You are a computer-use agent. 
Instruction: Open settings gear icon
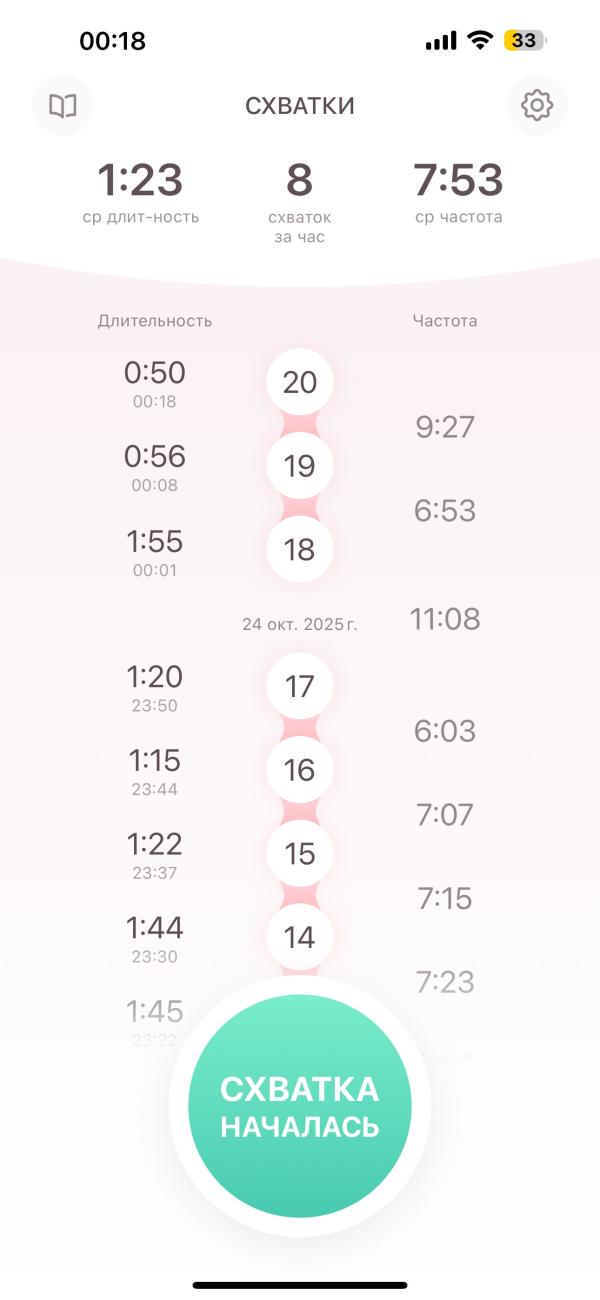537,105
